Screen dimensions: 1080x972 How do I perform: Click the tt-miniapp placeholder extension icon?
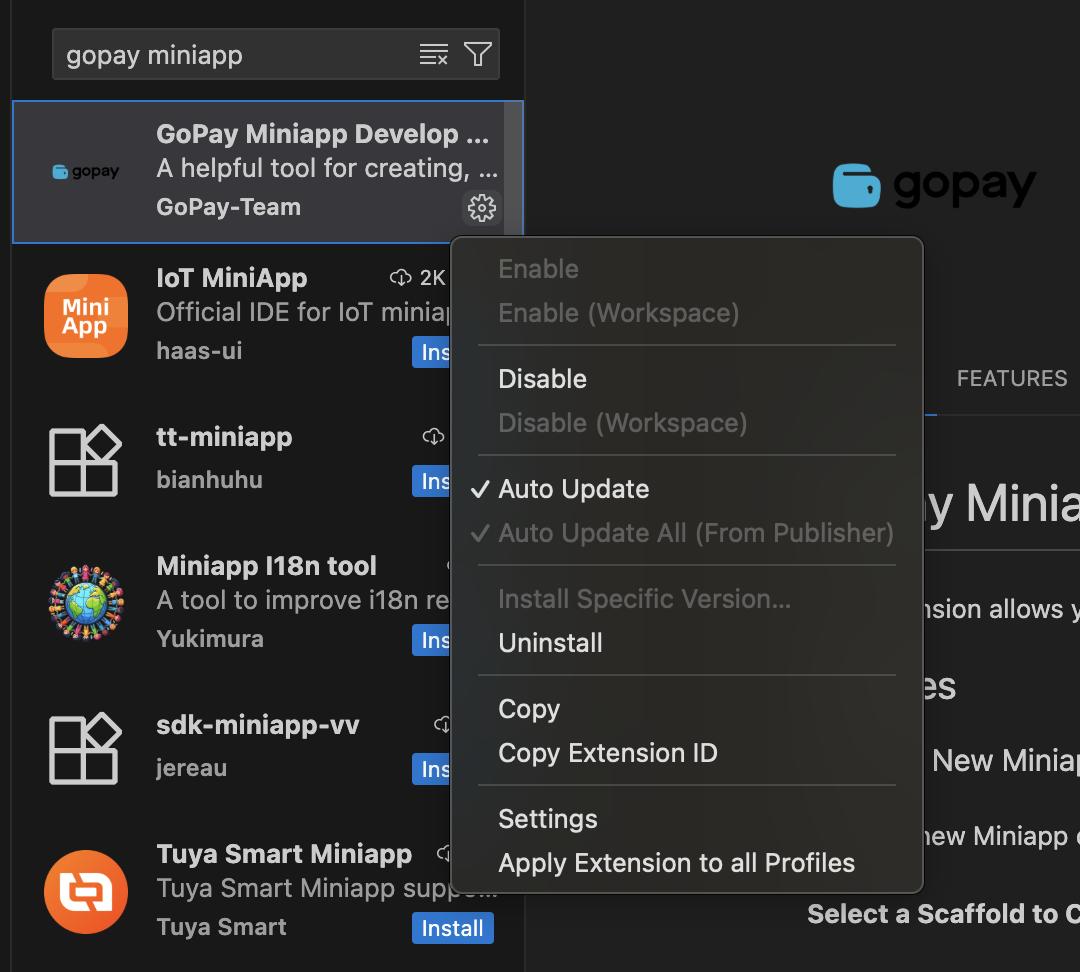pos(85,460)
